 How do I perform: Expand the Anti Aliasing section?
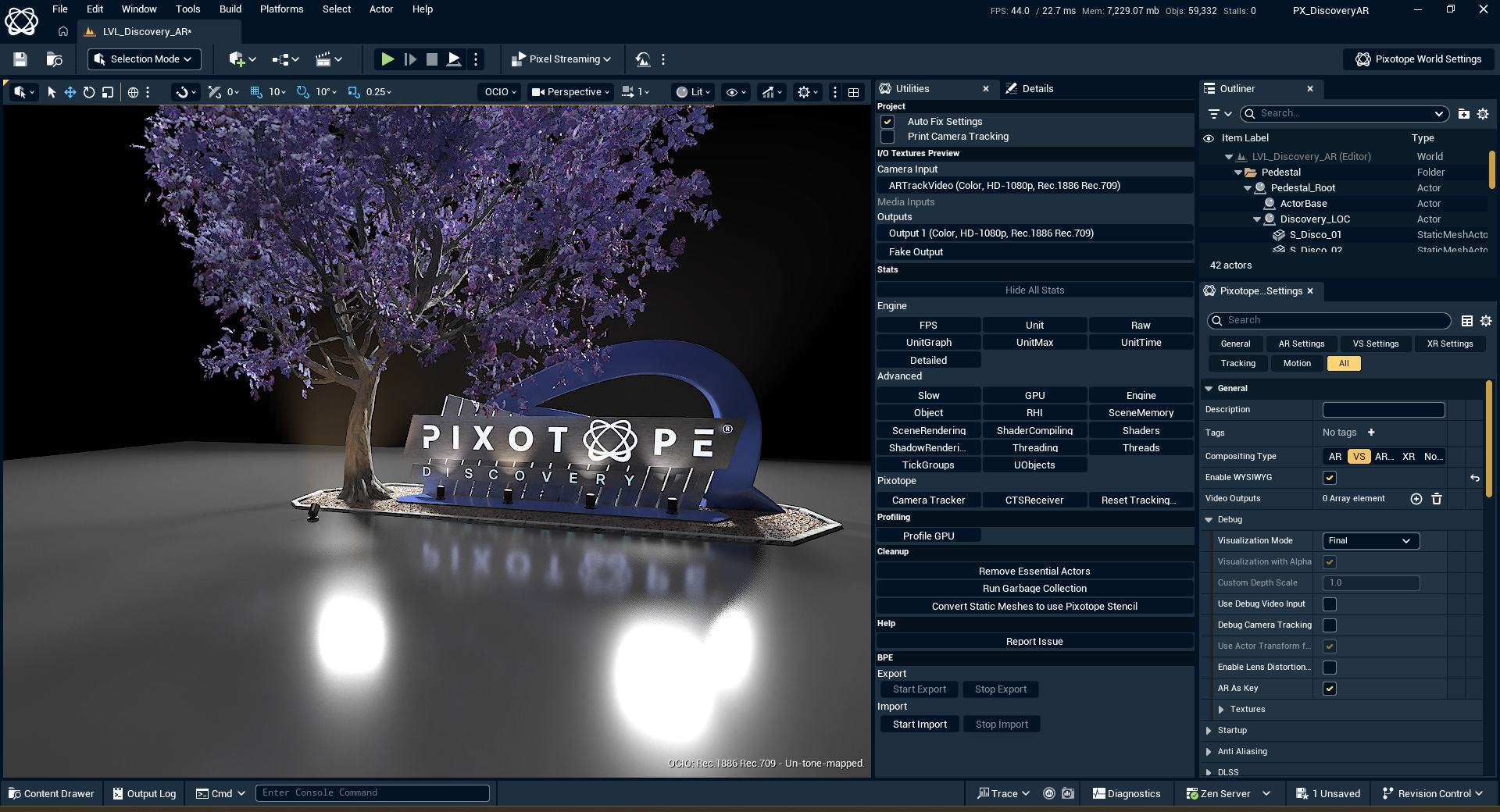point(1209,752)
